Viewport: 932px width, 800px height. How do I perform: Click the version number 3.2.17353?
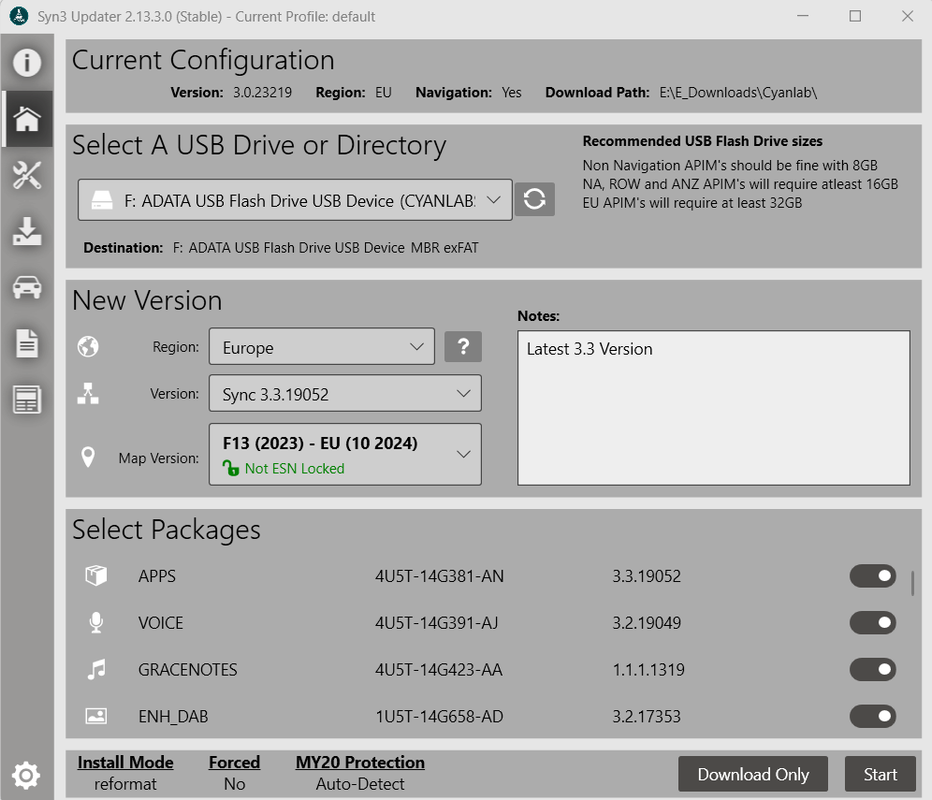pos(647,716)
